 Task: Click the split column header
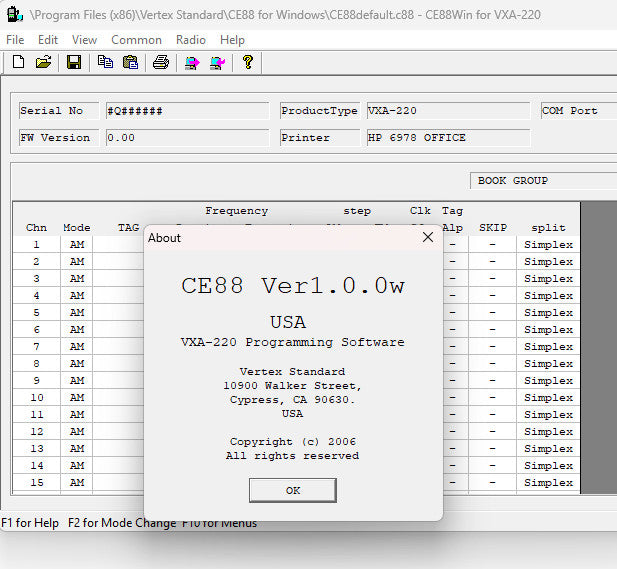click(x=548, y=227)
